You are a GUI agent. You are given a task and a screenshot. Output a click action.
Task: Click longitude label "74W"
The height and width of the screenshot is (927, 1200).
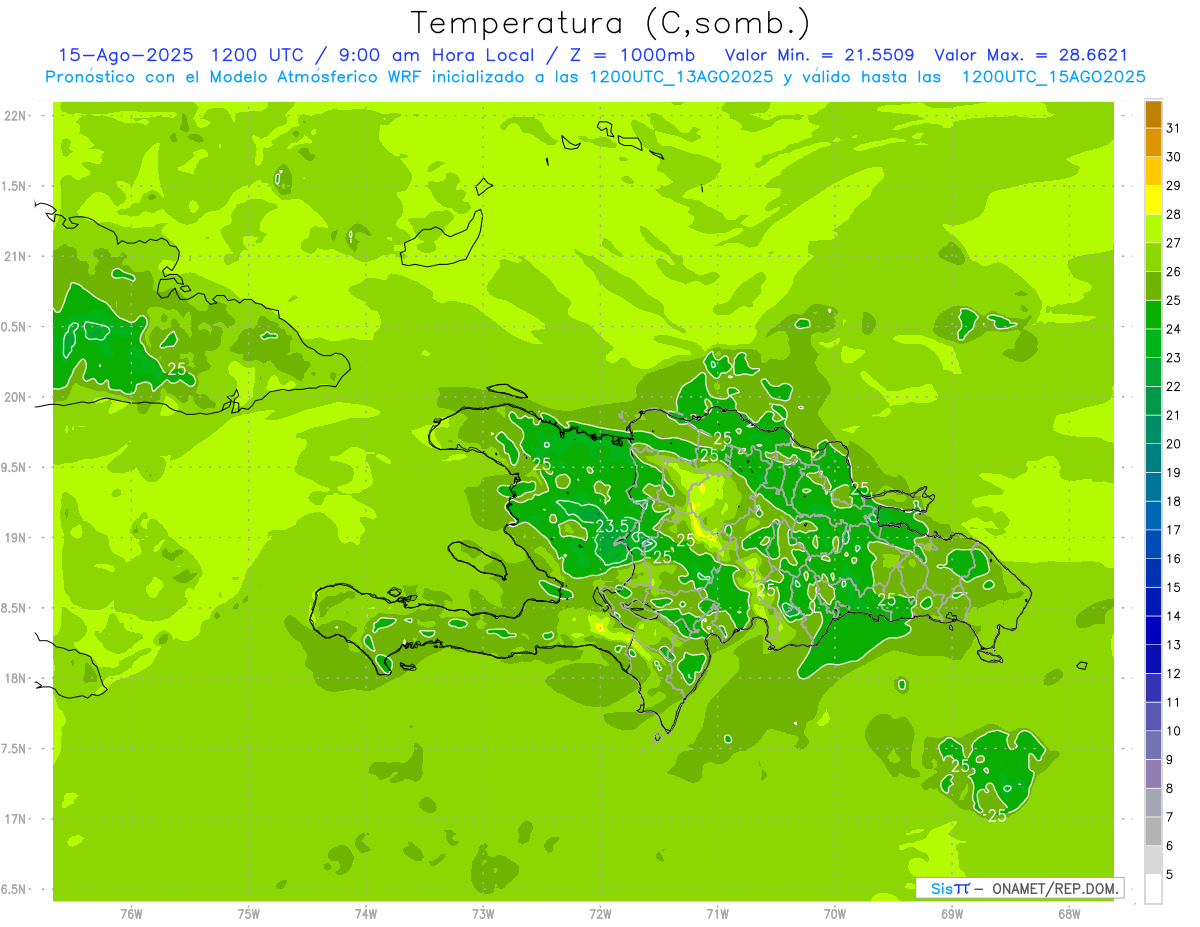click(x=366, y=914)
